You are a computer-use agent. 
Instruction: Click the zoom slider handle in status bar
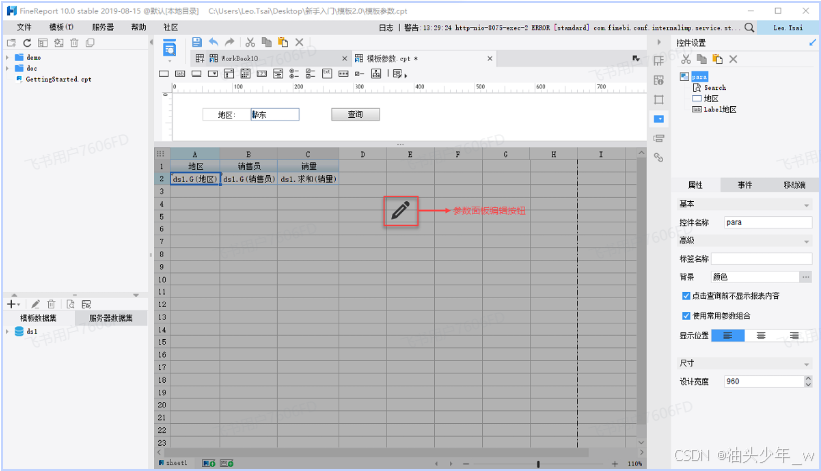[538, 464]
